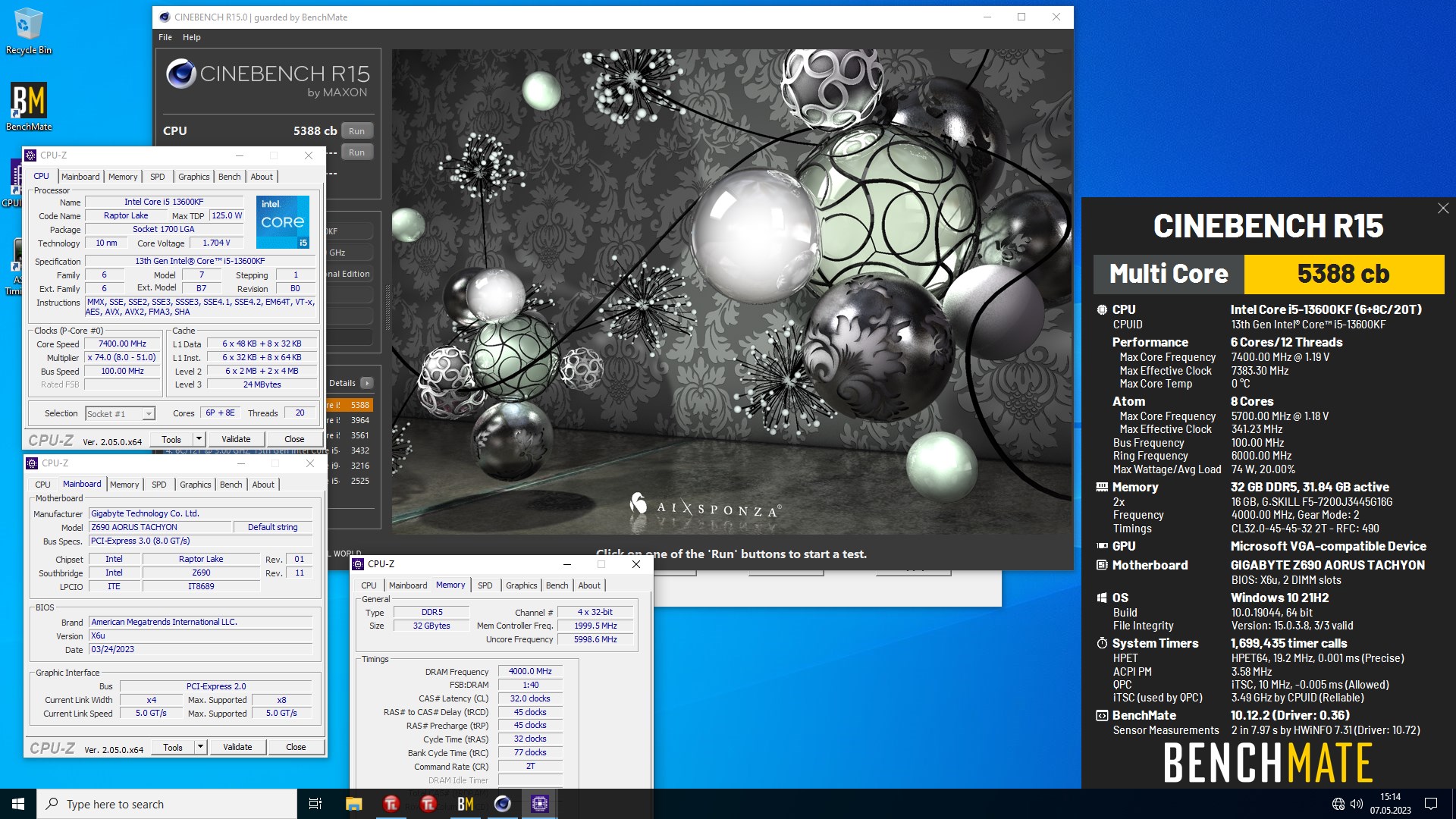Expand ranking Details arrow in Cinebench
Screen dimensions: 1456x819
(x=366, y=383)
